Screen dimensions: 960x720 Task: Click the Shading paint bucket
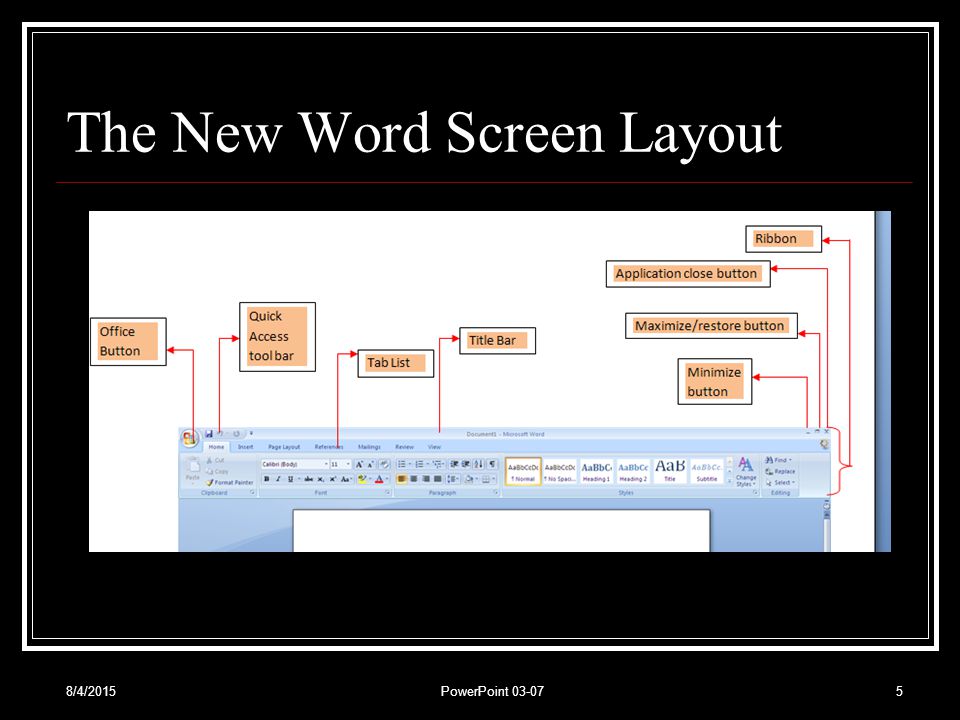pyautogui.click(x=469, y=479)
